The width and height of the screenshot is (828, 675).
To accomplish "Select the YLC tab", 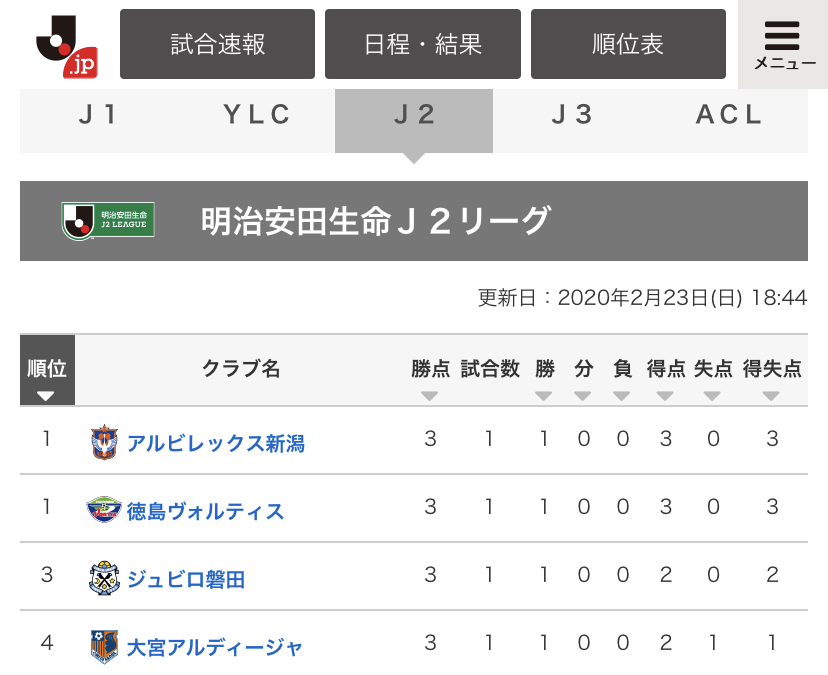I will (x=256, y=115).
